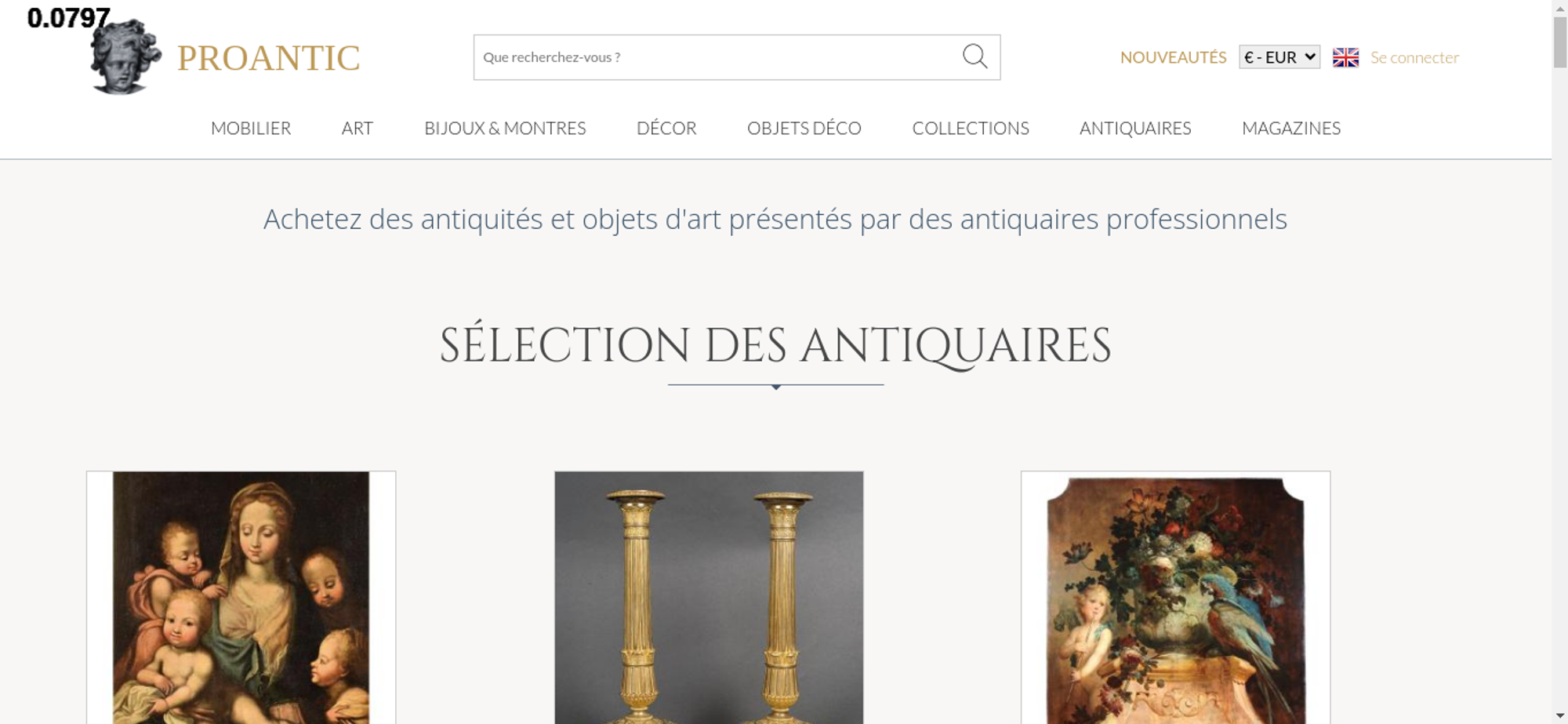This screenshot has height=724, width=1568.
Task: Go to the ANTIQUAIRES section
Action: point(1135,128)
